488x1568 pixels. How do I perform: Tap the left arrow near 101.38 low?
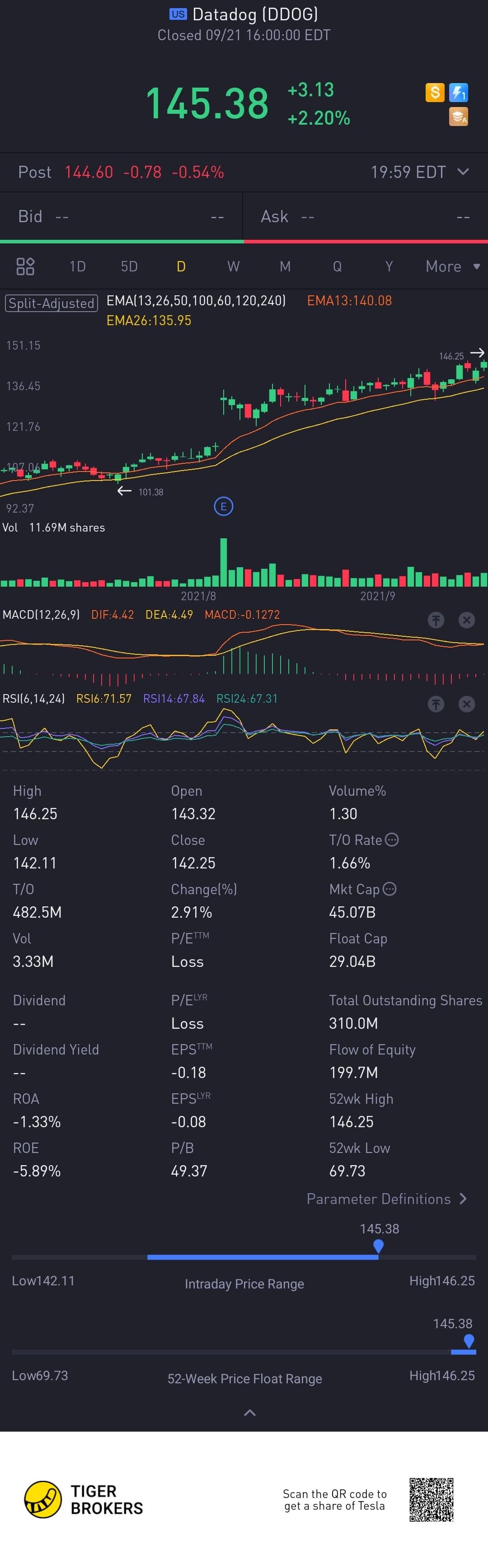pos(124,490)
